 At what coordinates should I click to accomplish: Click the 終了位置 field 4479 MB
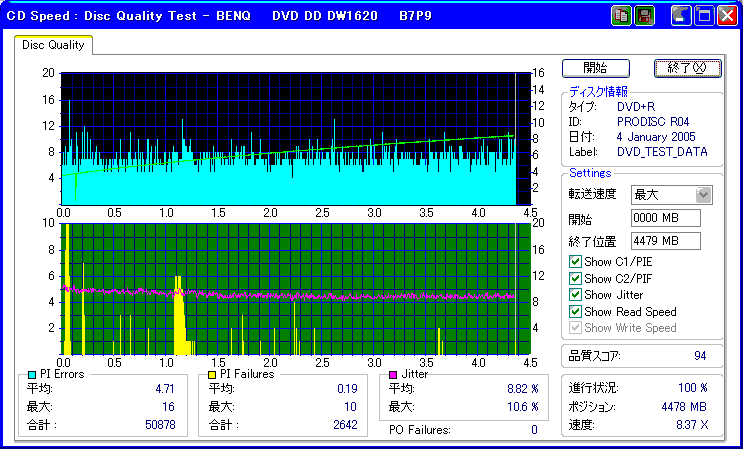coord(666,241)
